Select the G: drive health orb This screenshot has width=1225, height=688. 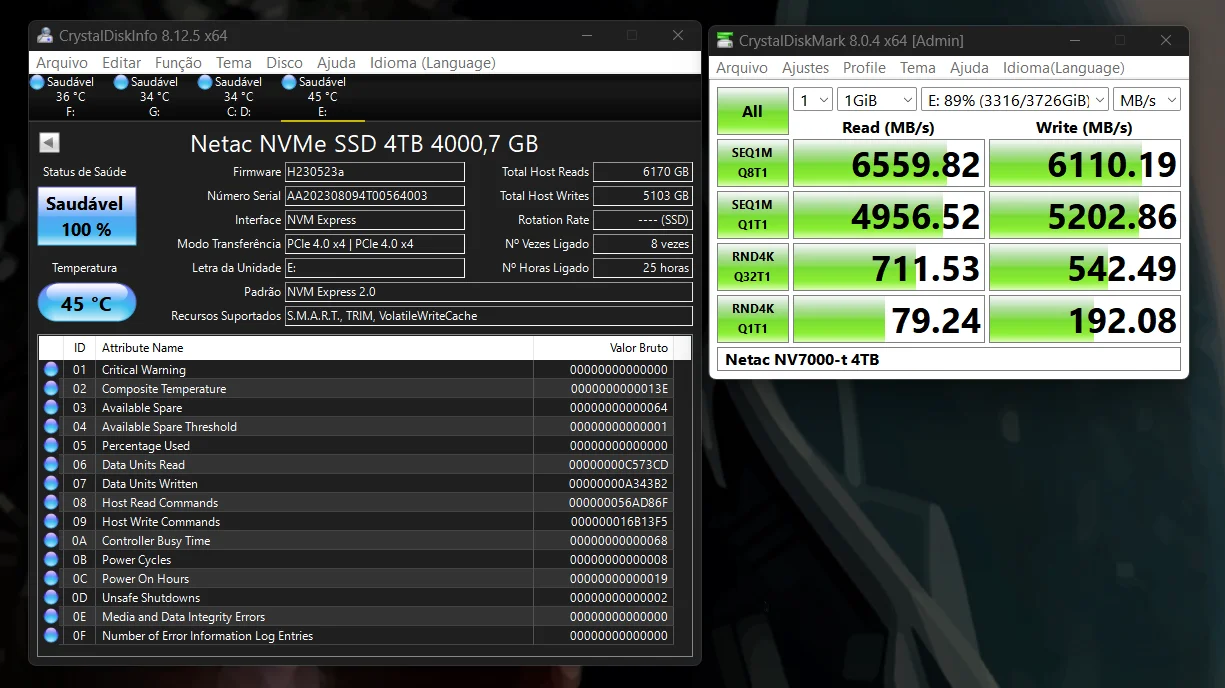(121, 82)
